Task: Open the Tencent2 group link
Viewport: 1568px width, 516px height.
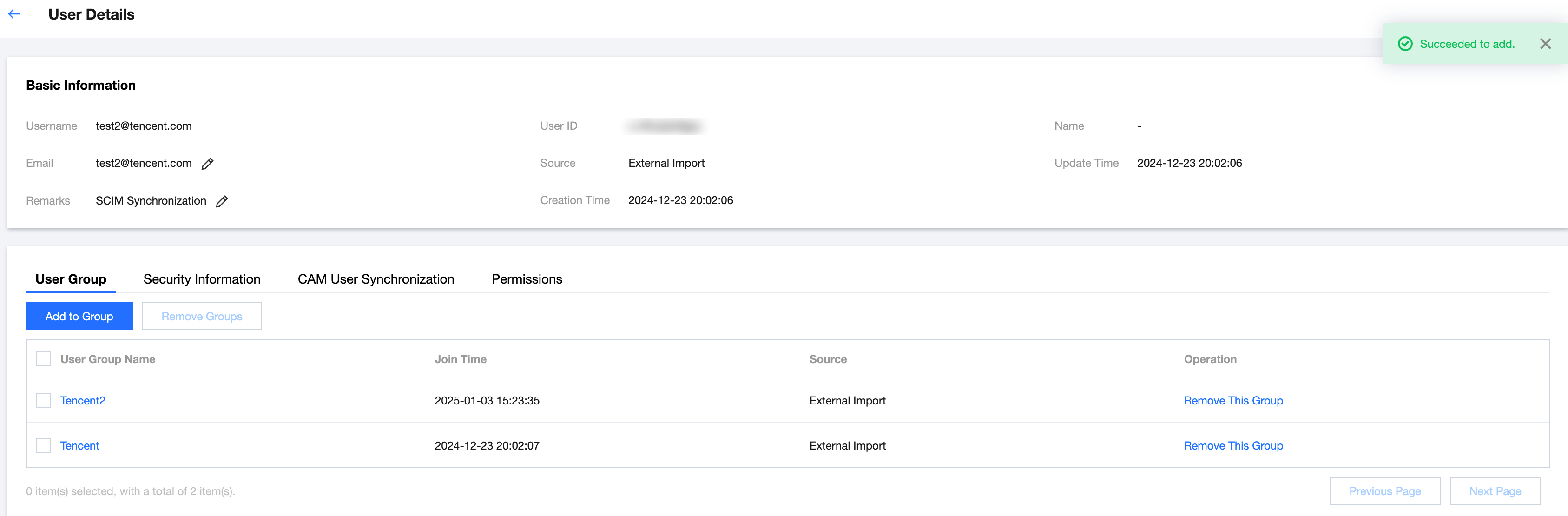Action: [x=83, y=400]
